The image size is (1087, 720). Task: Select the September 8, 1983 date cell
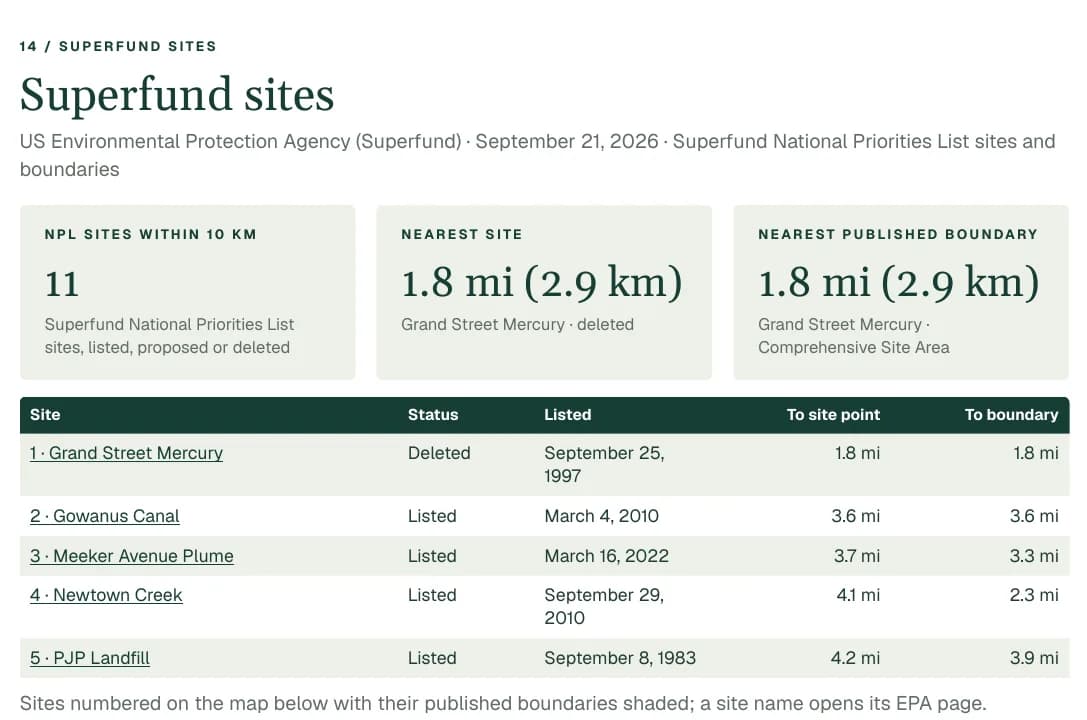620,658
